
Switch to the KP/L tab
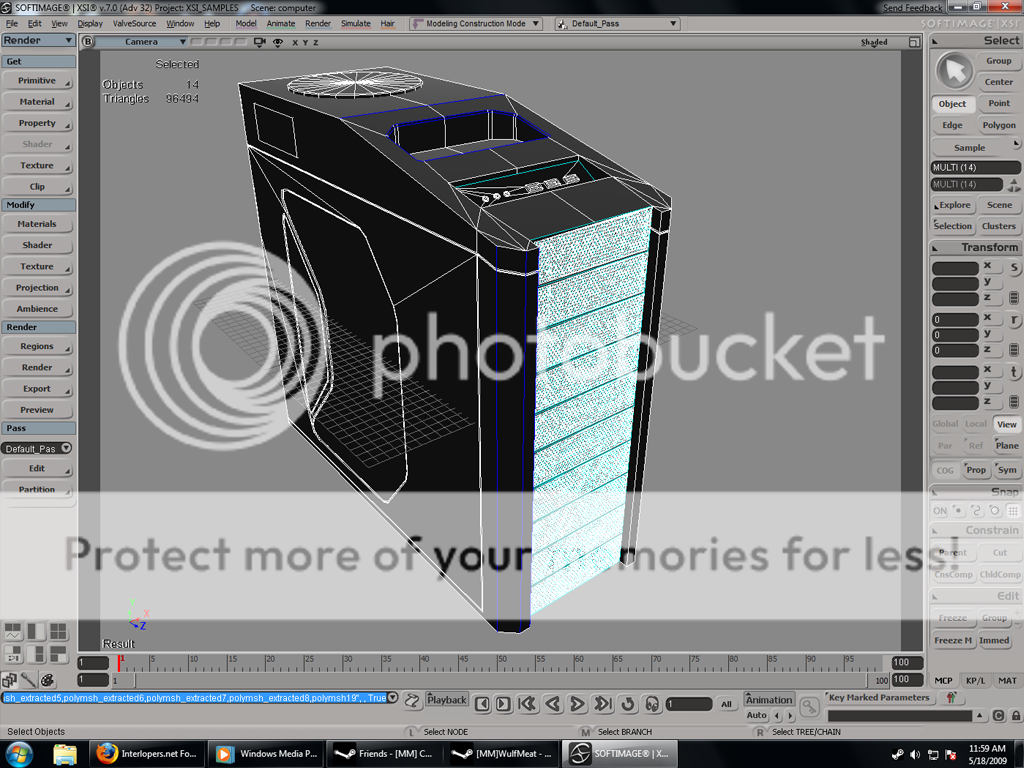[976, 680]
